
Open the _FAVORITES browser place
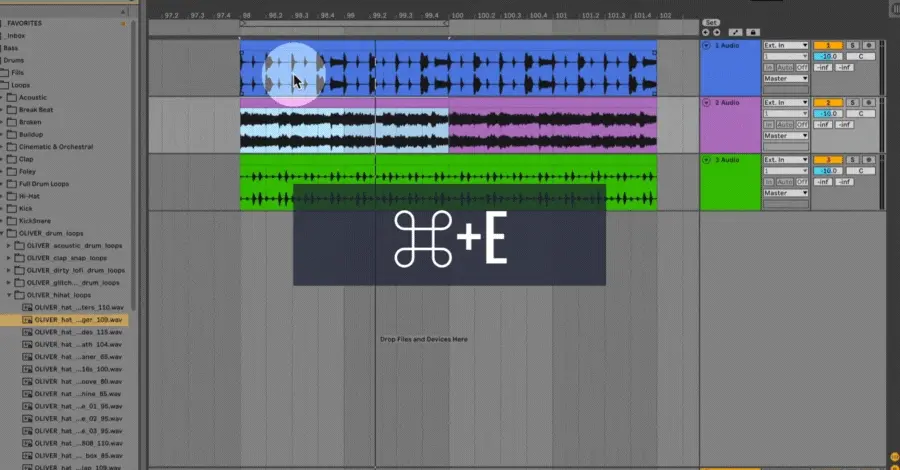(23, 24)
